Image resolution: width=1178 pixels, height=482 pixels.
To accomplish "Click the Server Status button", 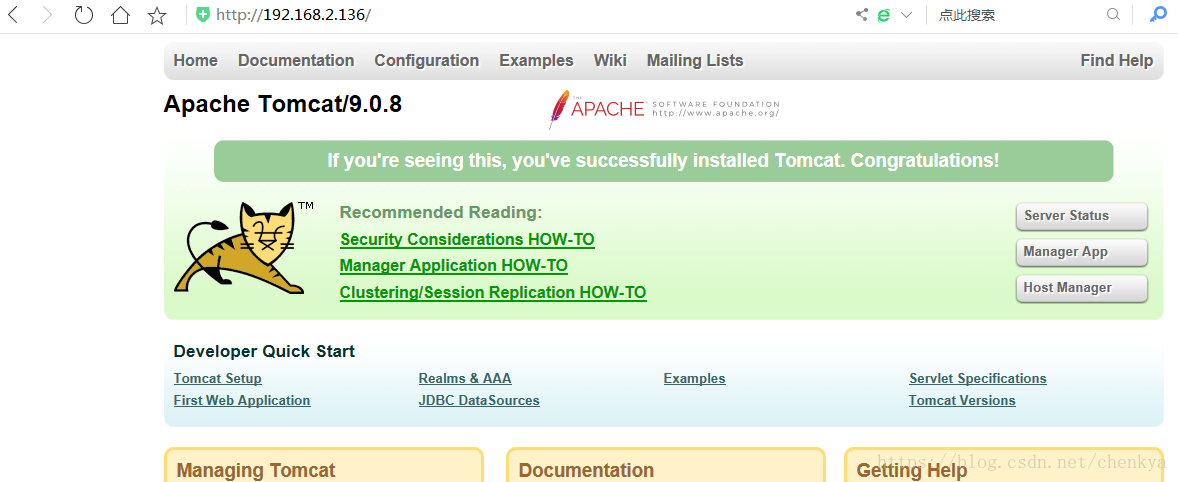I will pos(1082,216).
